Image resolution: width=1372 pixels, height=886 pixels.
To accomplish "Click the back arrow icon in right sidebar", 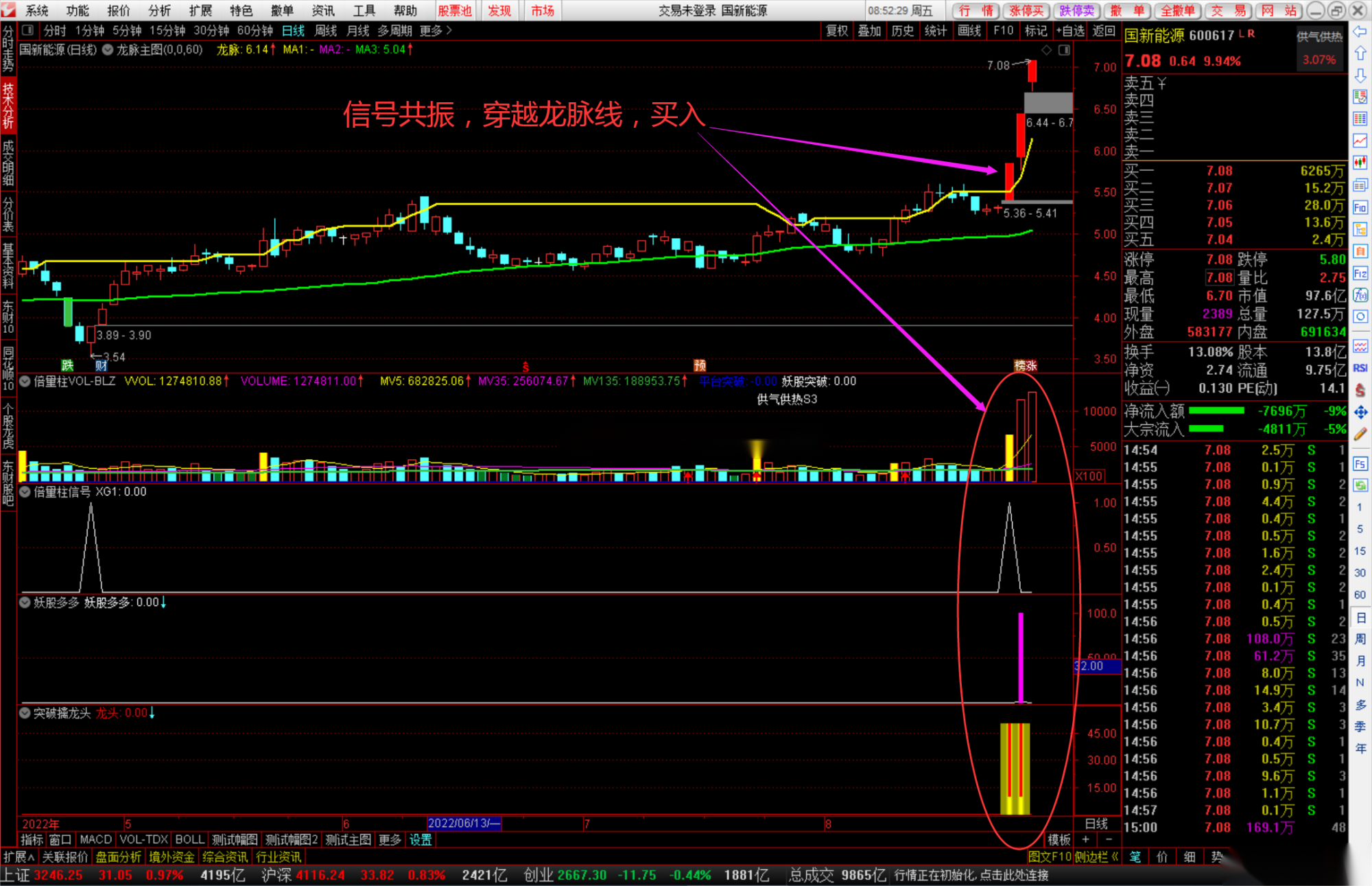I will click(1360, 32).
